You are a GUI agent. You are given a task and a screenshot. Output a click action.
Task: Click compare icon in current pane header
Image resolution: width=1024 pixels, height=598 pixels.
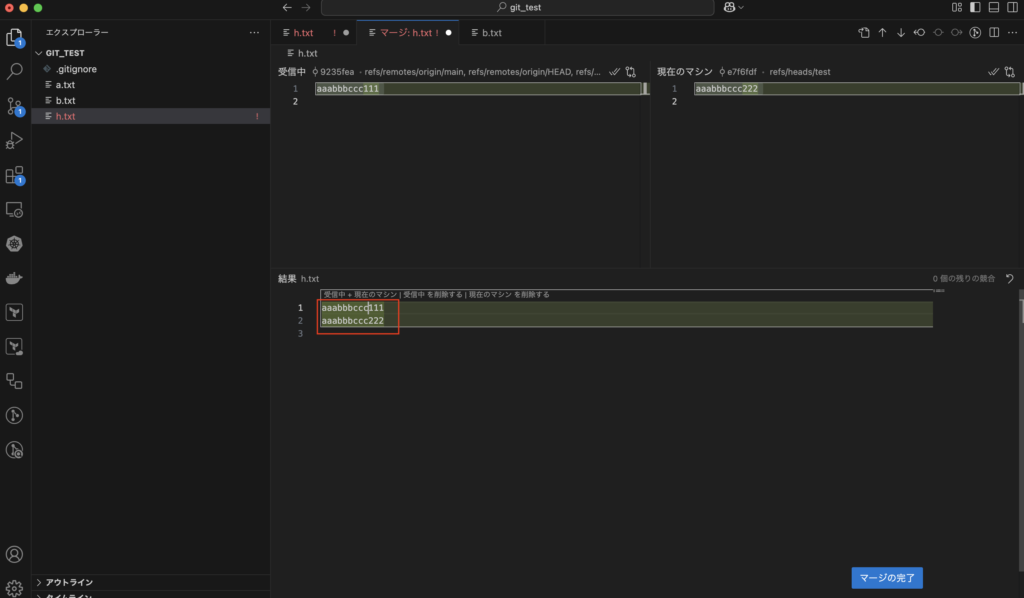(x=1010, y=72)
